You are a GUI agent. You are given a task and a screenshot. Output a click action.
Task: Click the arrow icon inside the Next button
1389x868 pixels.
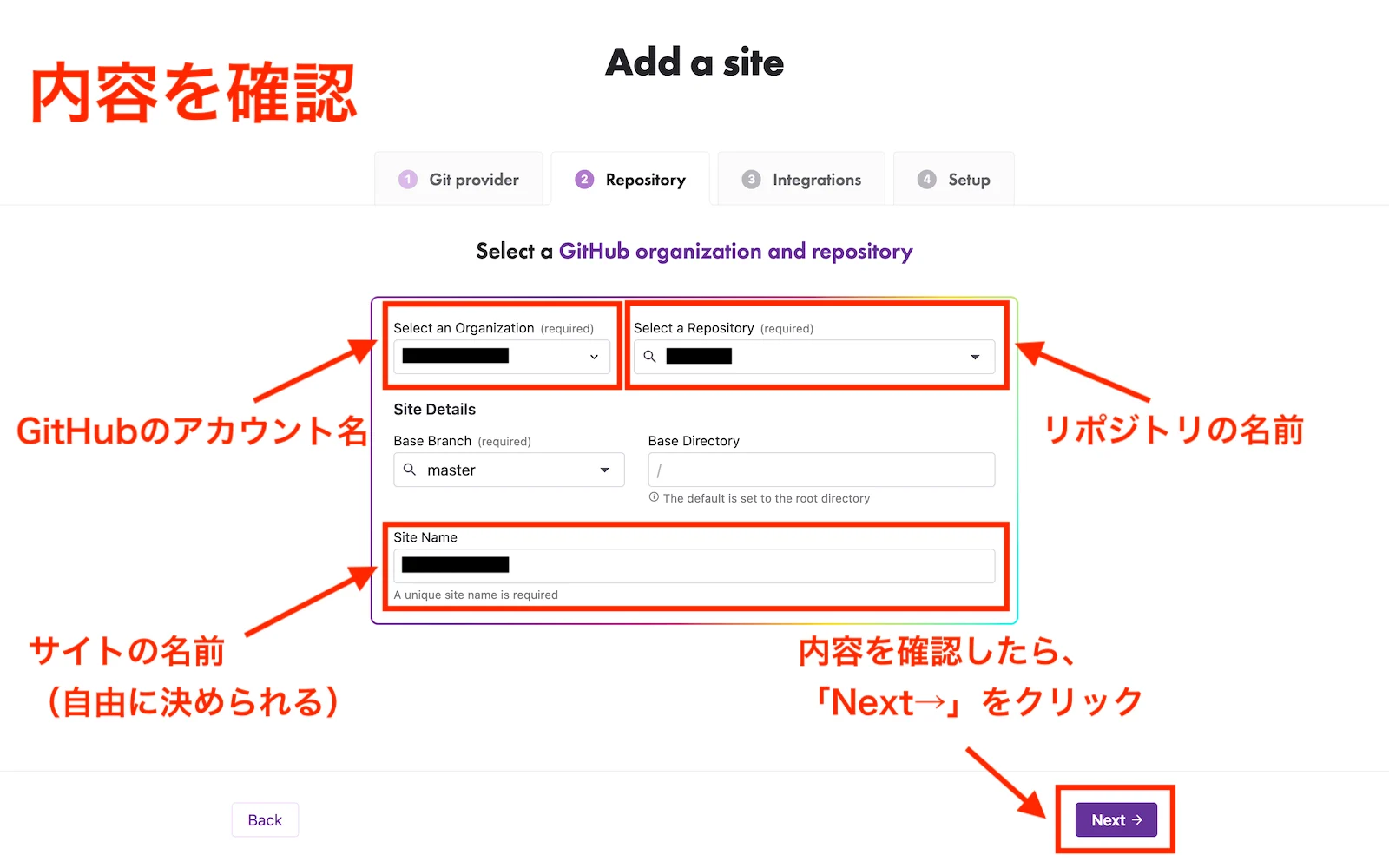[1137, 819]
